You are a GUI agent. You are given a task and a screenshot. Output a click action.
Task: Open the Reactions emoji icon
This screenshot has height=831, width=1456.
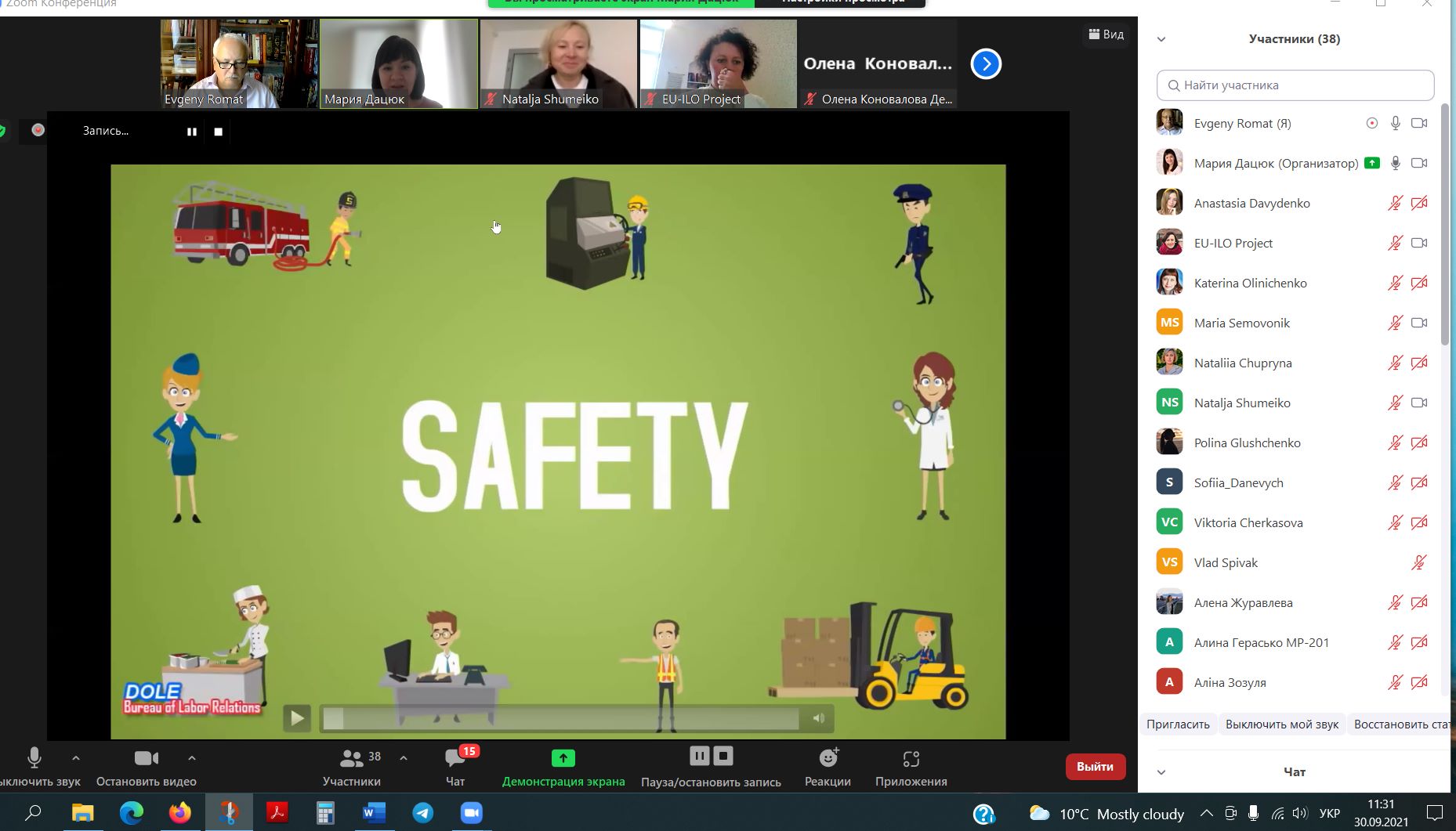pos(828,758)
